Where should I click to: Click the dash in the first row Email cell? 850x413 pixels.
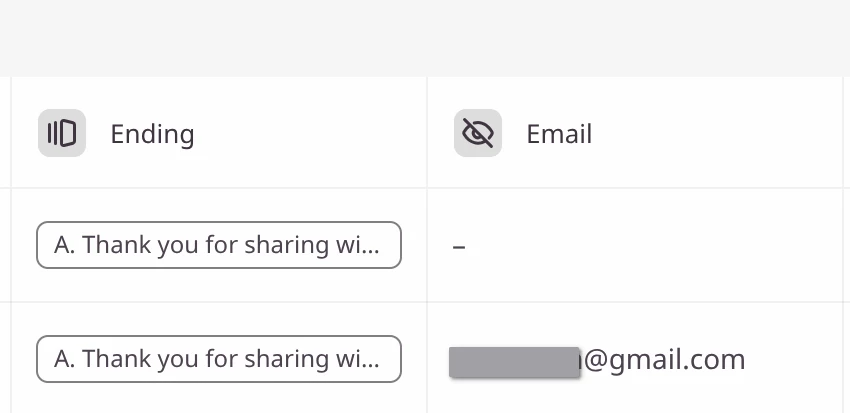(459, 247)
